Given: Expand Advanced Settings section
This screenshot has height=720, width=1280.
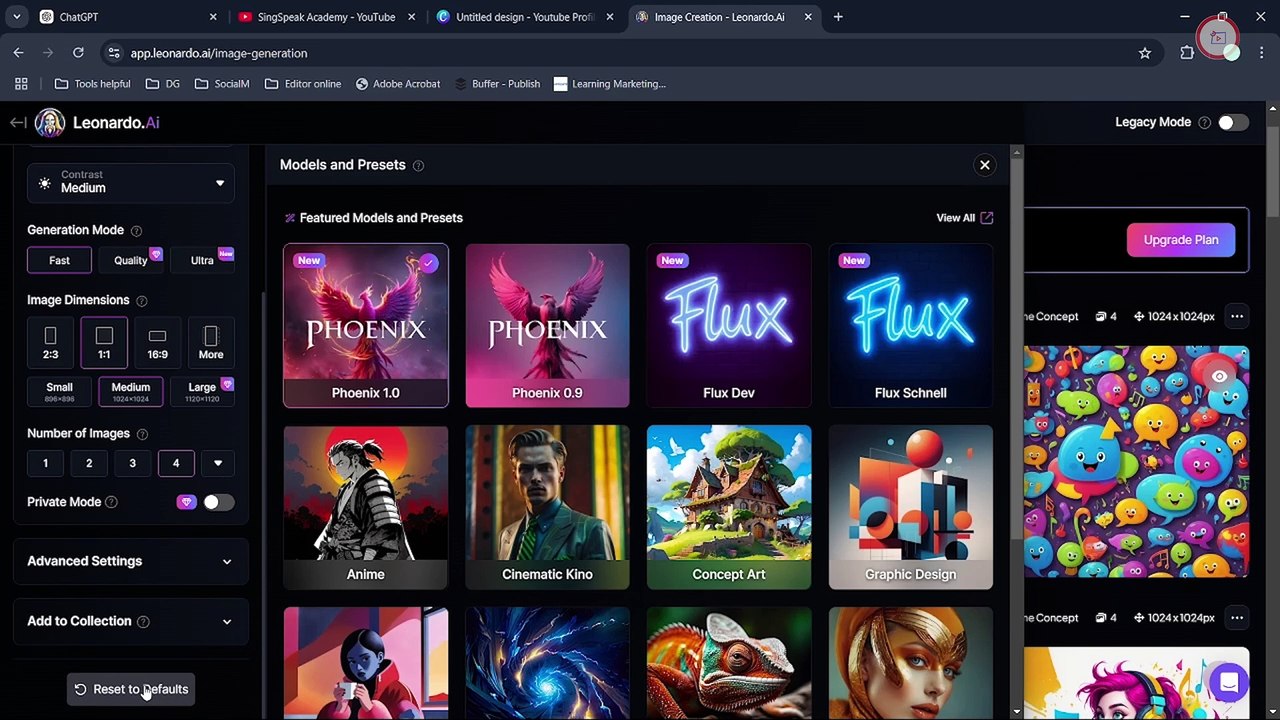Looking at the screenshot, I should 130,561.
